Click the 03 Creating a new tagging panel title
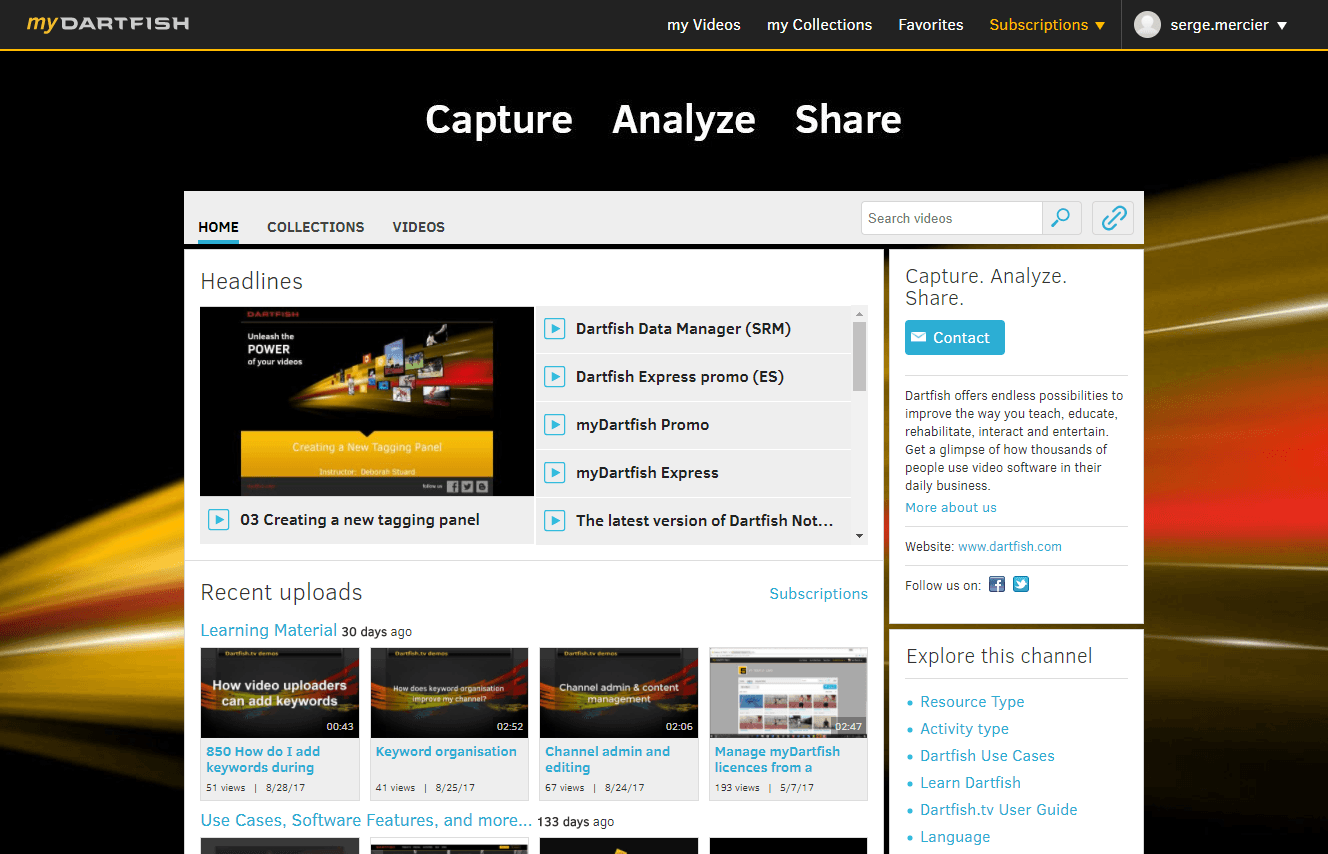This screenshot has width=1328, height=854. tap(360, 520)
